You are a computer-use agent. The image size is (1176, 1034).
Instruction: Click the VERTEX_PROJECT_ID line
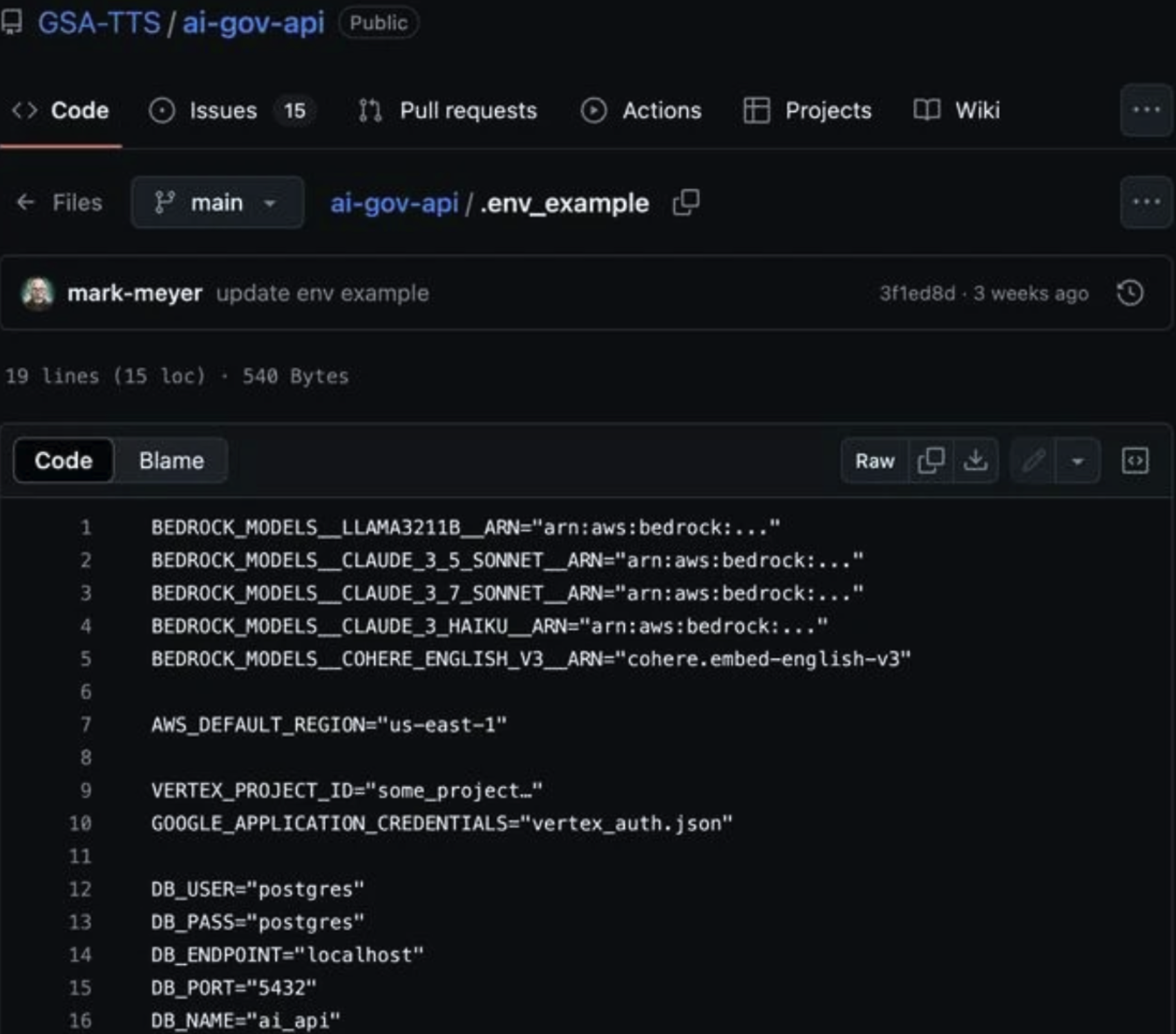pos(347,791)
